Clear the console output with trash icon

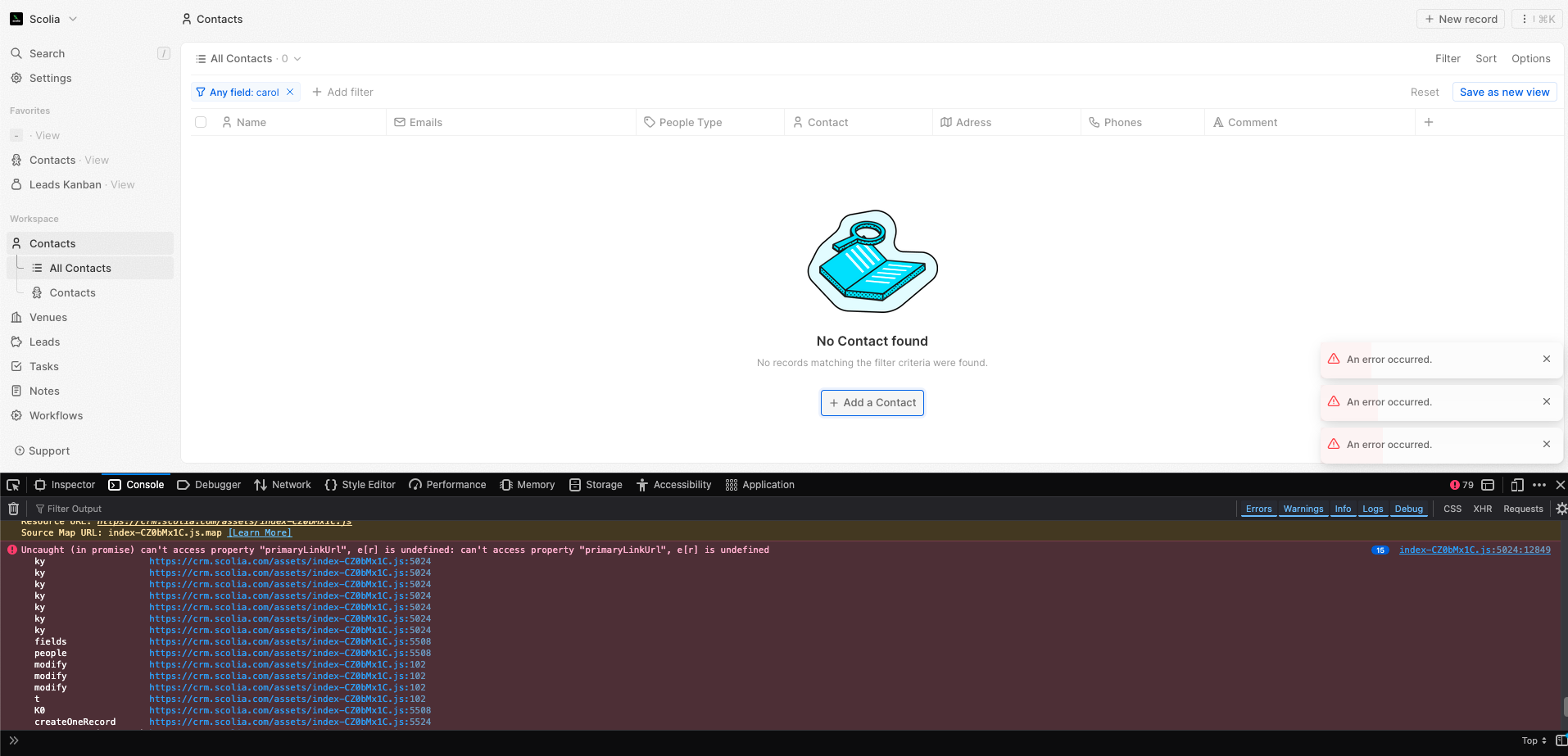pos(13,509)
